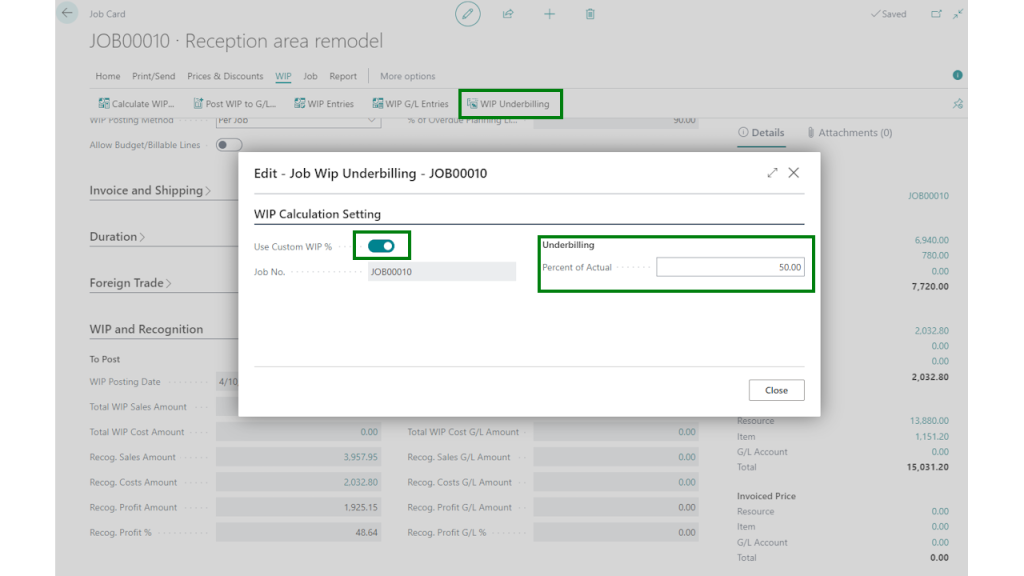Click the plus icon to add new
The image size is (1024, 576).
point(549,14)
